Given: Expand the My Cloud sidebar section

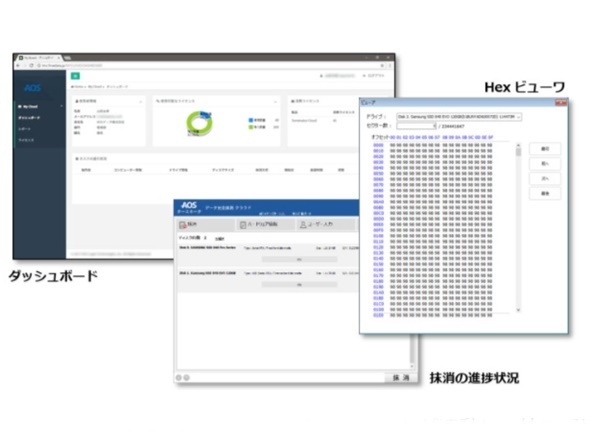Looking at the screenshot, I should pyautogui.click(x=61, y=106).
